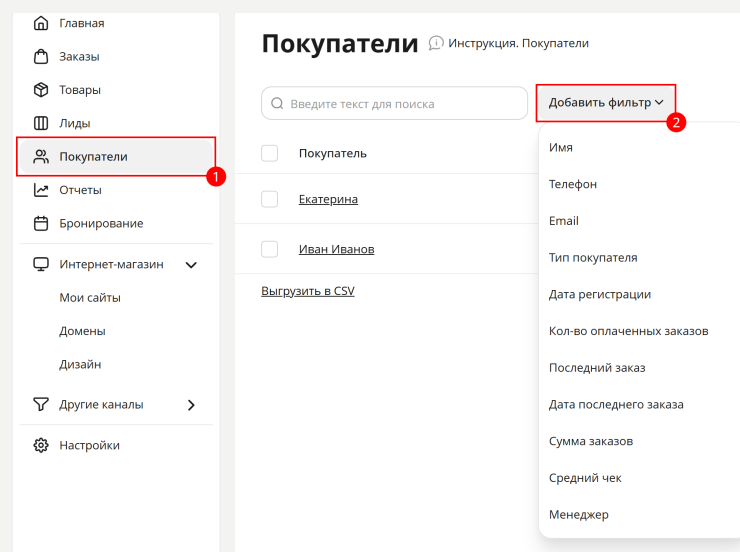This screenshot has width=740, height=552.
Task: Tick the select-all checkbox beside Покупатель header
Action: pos(269,153)
